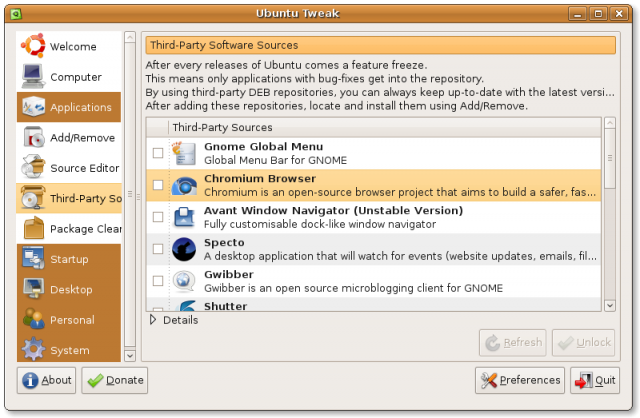The width and height of the screenshot is (640, 418).
Task: Click the Ubuntu Tweak title bar app icon
Action: point(16,14)
